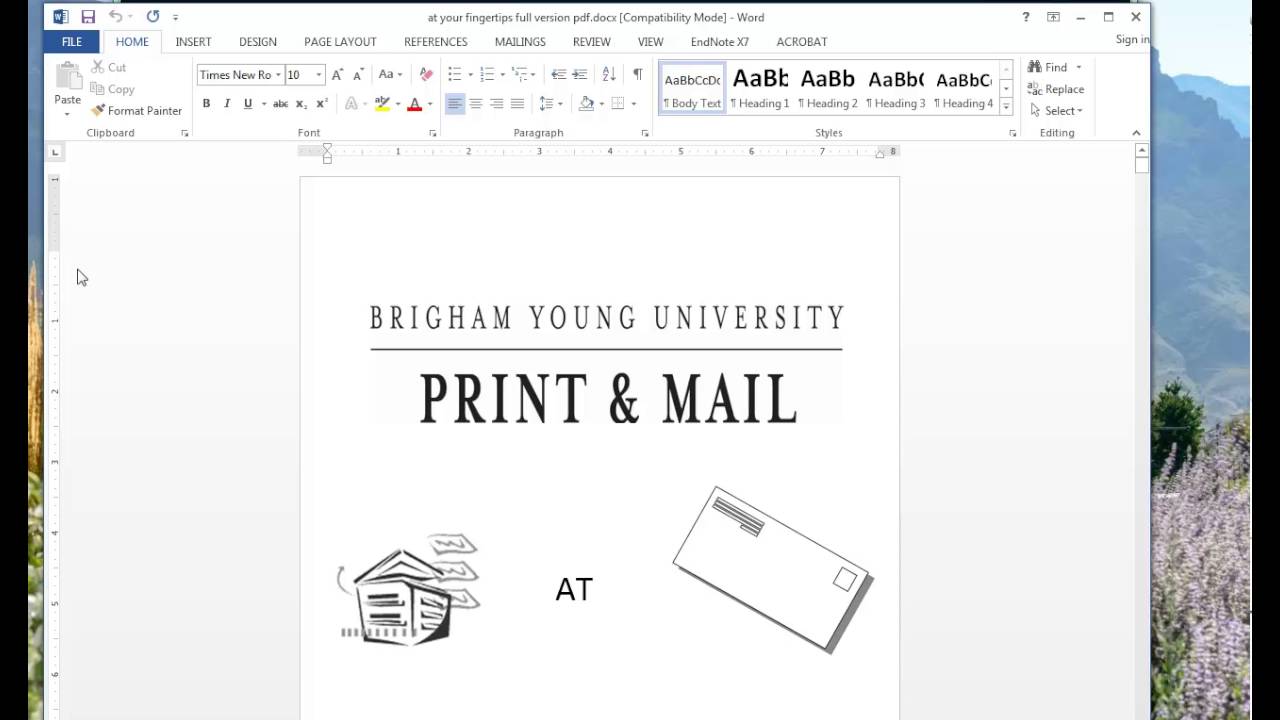
Task: Open the ACROBAT tab
Action: click(x=802, y=42)
